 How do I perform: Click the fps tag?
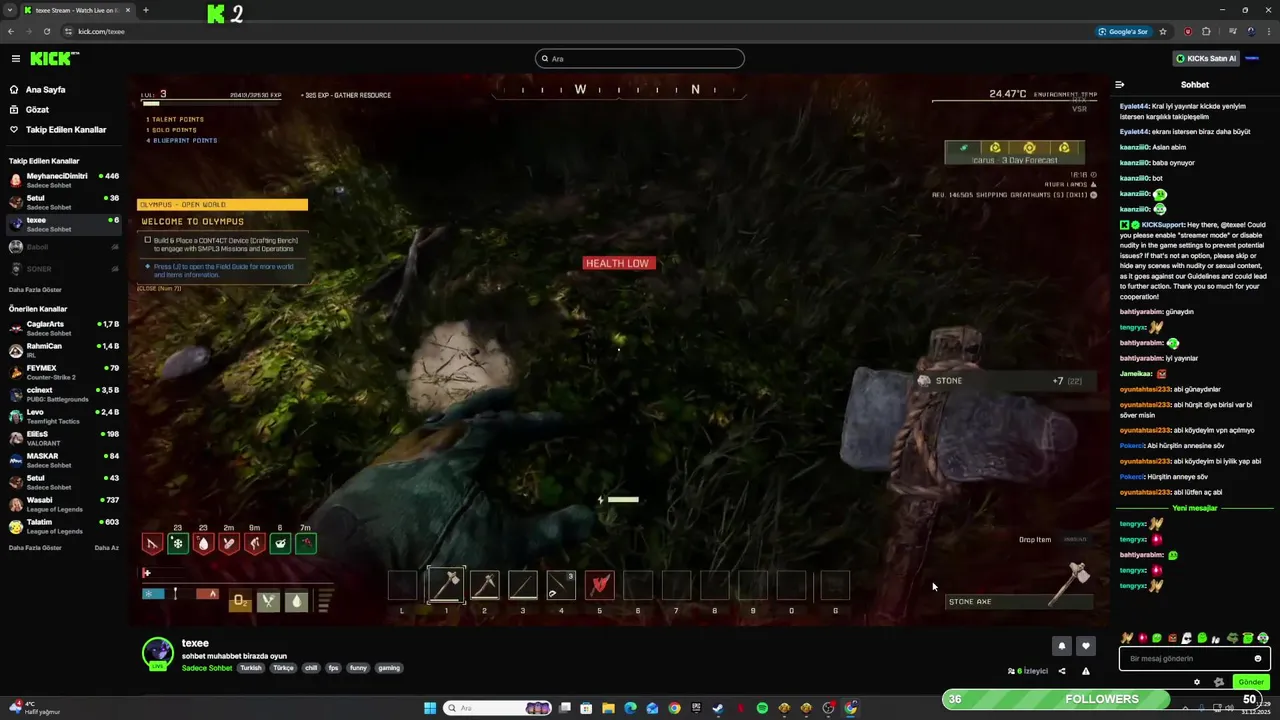tap(334, 668)
